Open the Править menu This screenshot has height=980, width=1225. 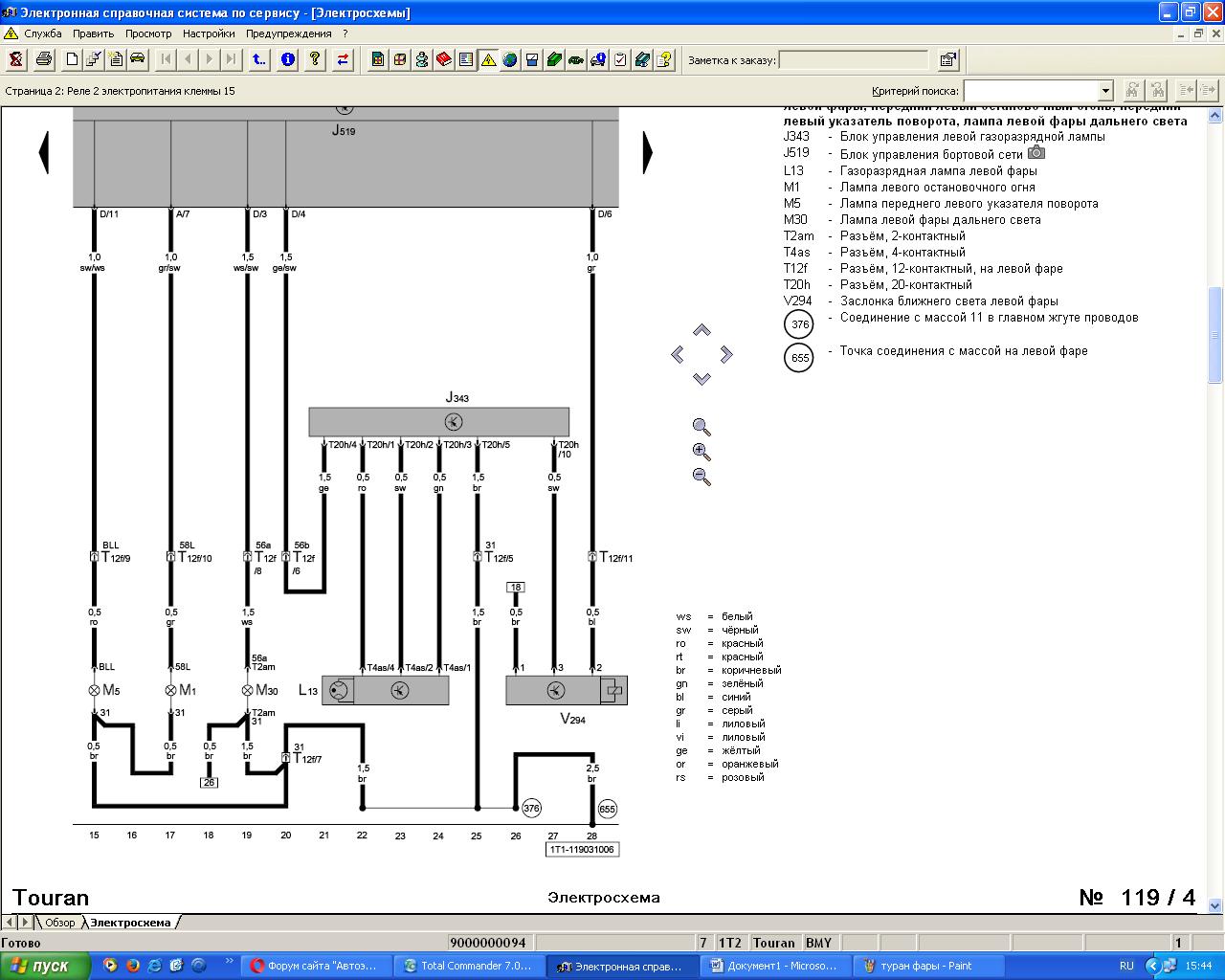(x=94, y=33)
